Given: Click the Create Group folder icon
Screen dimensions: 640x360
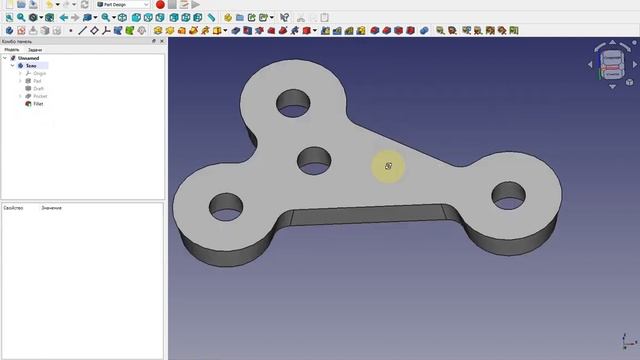Looking at the screenshot, I should pos(240,18).
